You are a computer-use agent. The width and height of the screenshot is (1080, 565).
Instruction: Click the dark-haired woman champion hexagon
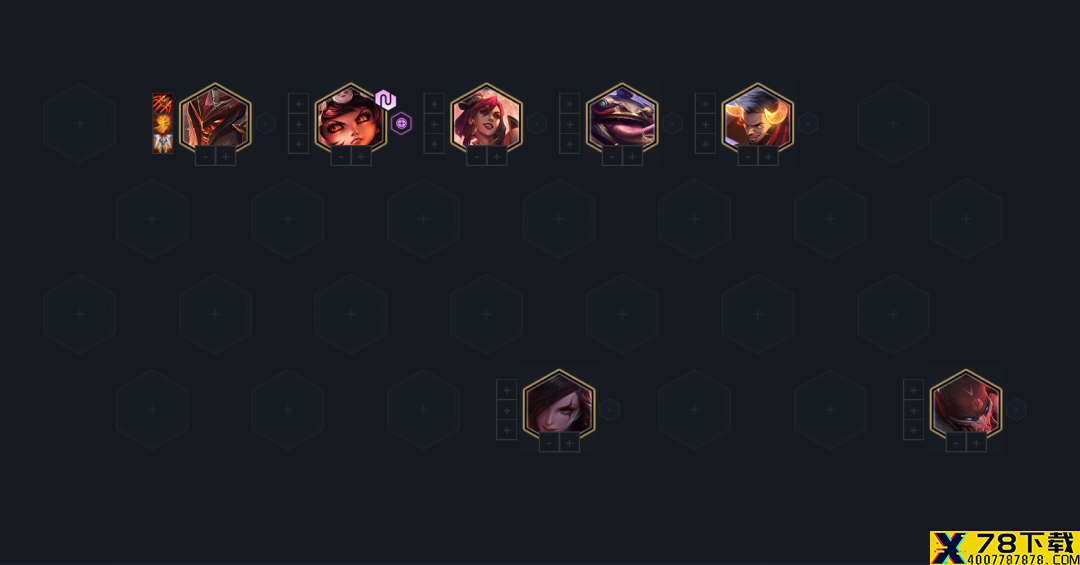[x=559, y=404]
